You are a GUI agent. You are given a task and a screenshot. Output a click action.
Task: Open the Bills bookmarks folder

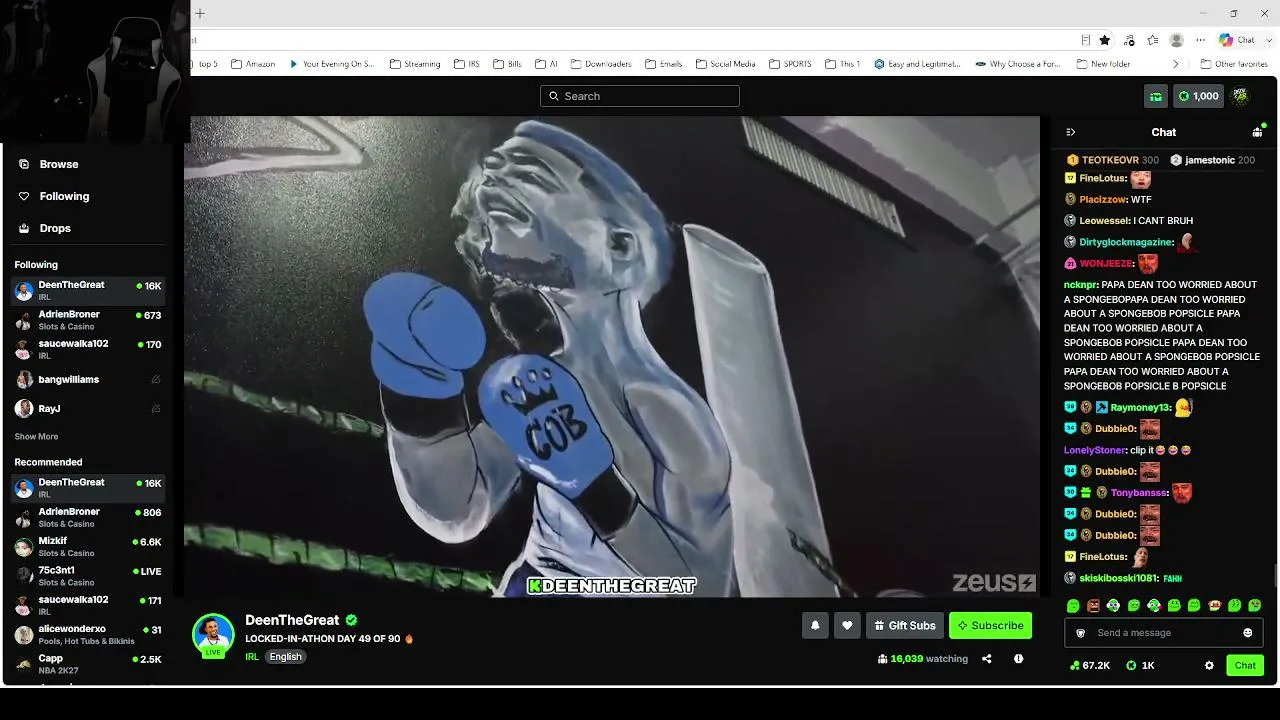click(507, 64)
